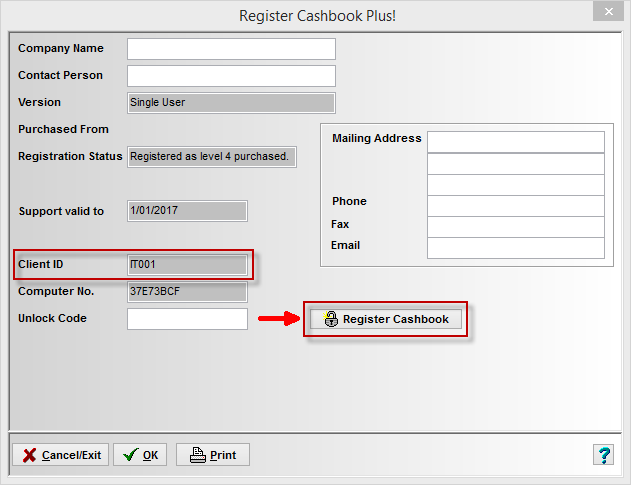
Task: Click the printer icon on Print button
Action: (x=198, y=455)
